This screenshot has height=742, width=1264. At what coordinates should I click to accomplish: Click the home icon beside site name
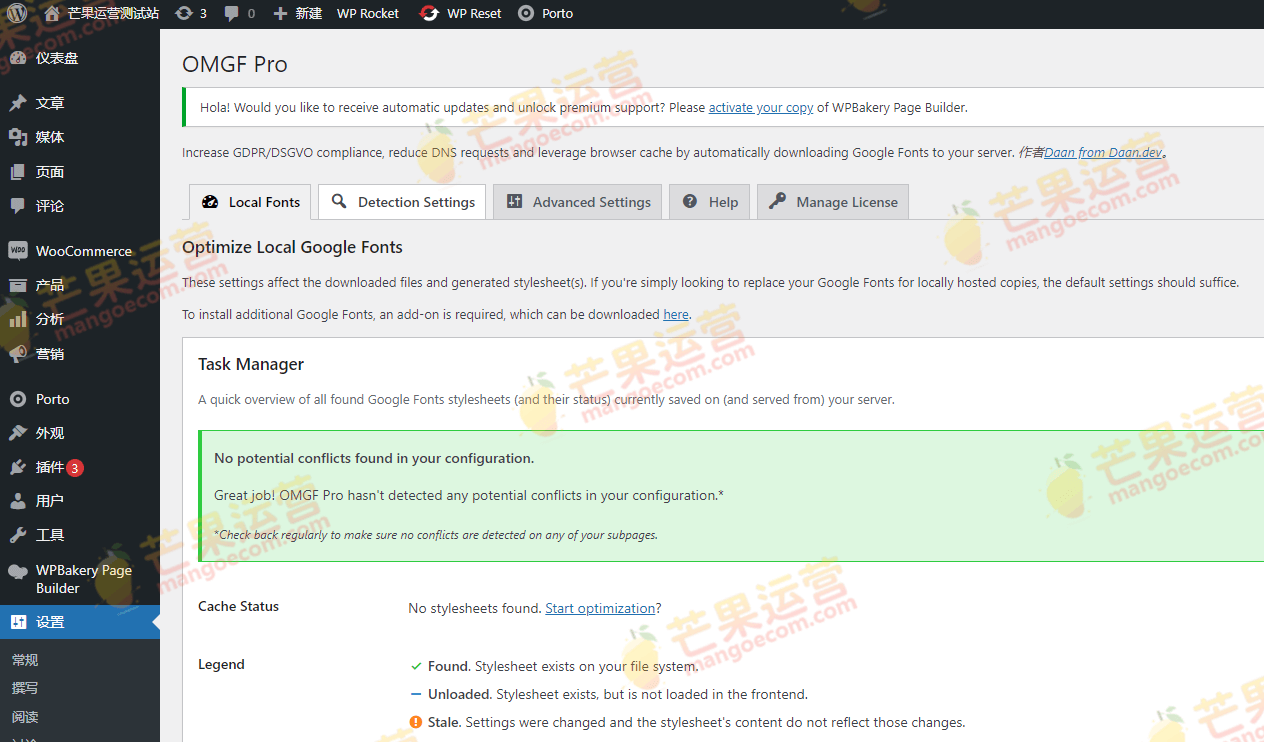coord(52,13)
